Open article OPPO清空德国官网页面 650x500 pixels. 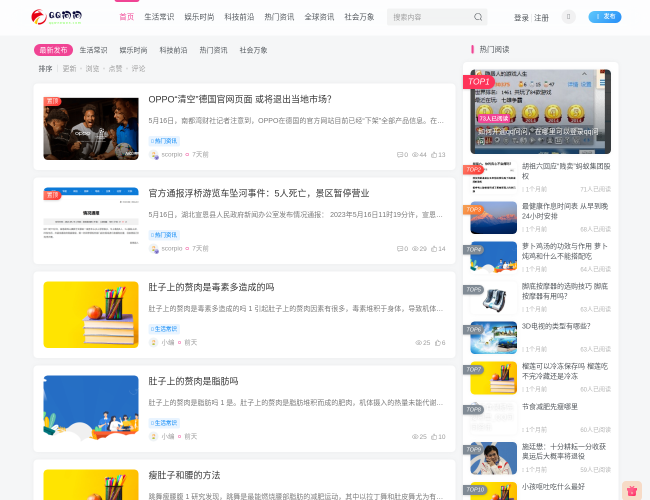(240, 100)
